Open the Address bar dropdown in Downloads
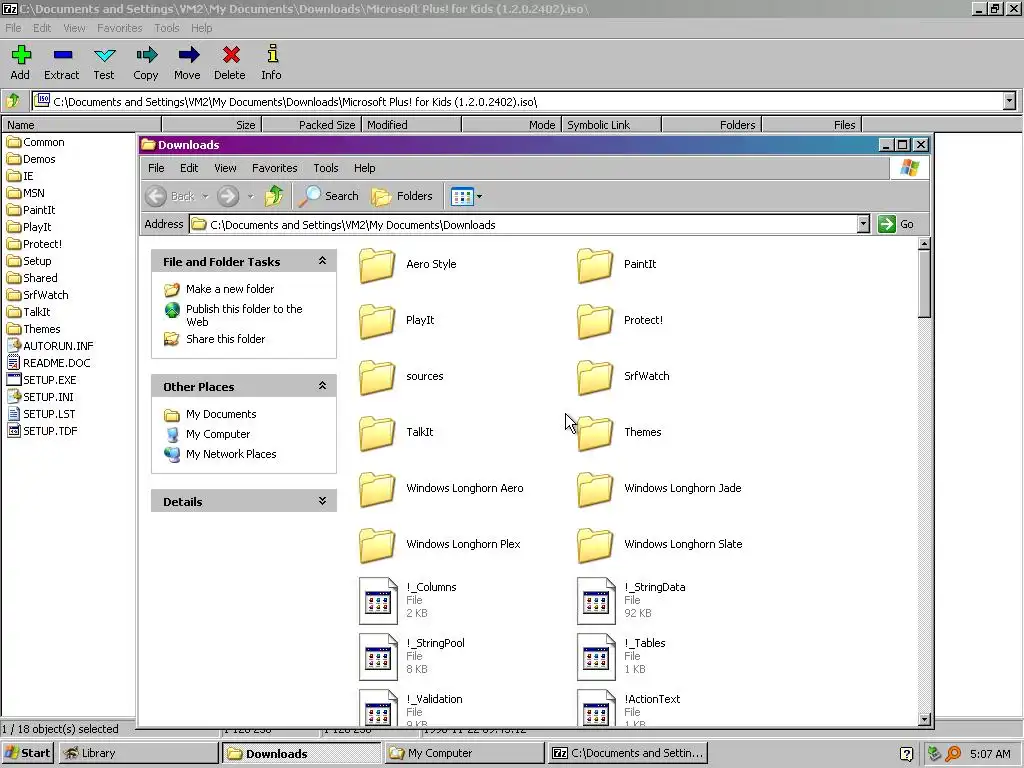Viewport: 1024px width, 768px height. click(863, 224)
